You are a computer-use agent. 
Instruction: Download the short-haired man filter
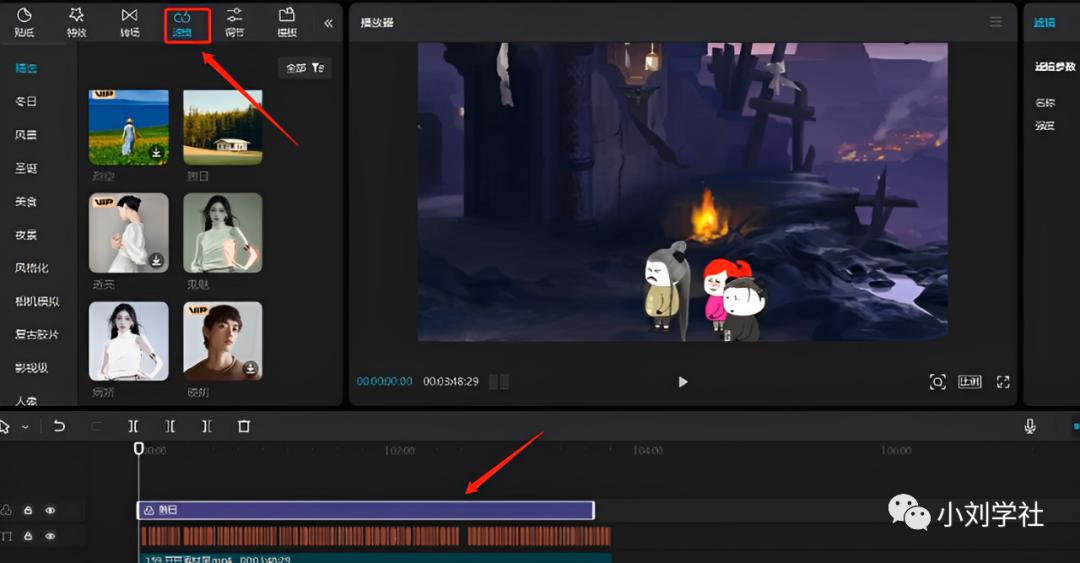tap(250, 368)
